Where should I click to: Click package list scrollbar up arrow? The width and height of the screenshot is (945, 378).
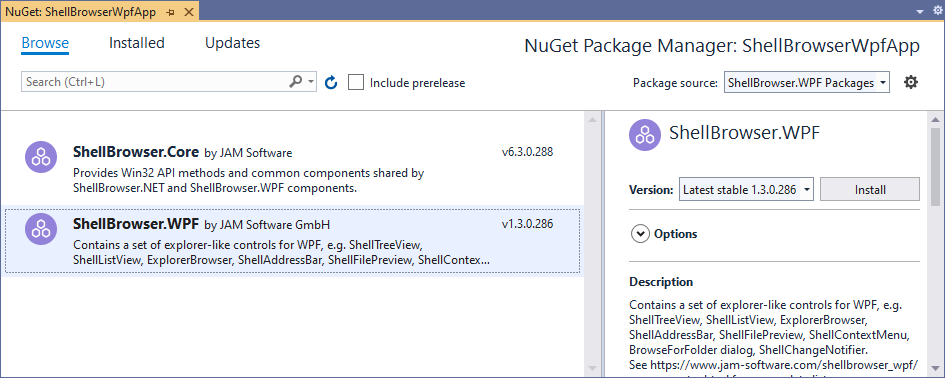pos(591,121)
